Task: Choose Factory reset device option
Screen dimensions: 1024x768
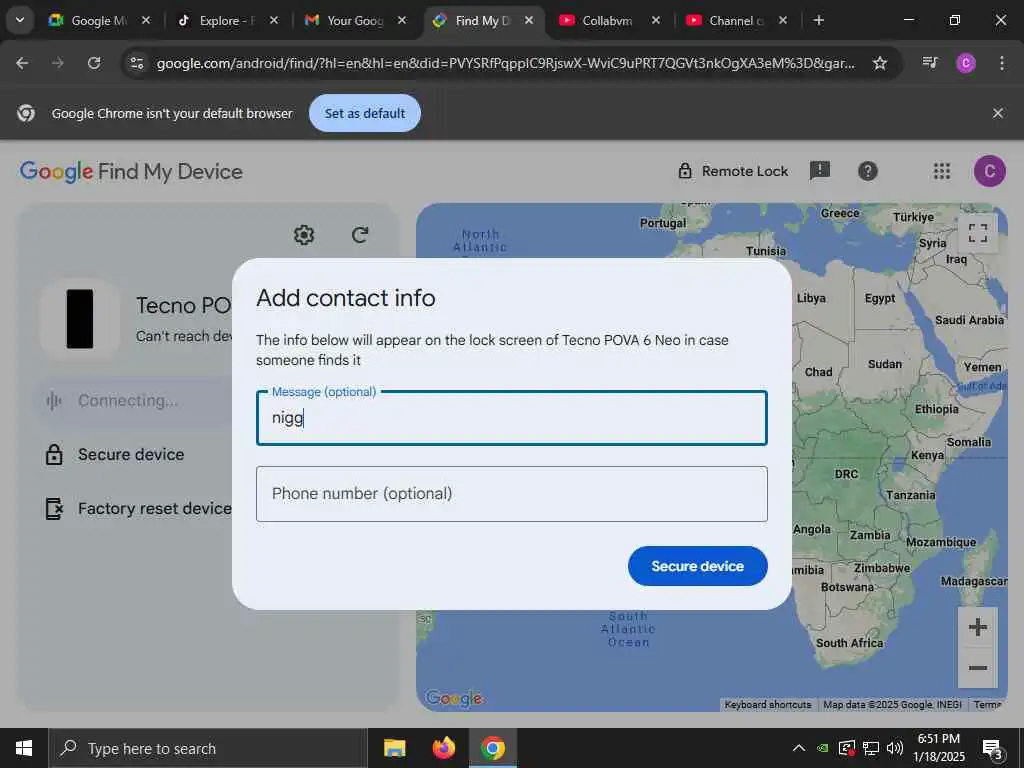Action: [138, 508]
